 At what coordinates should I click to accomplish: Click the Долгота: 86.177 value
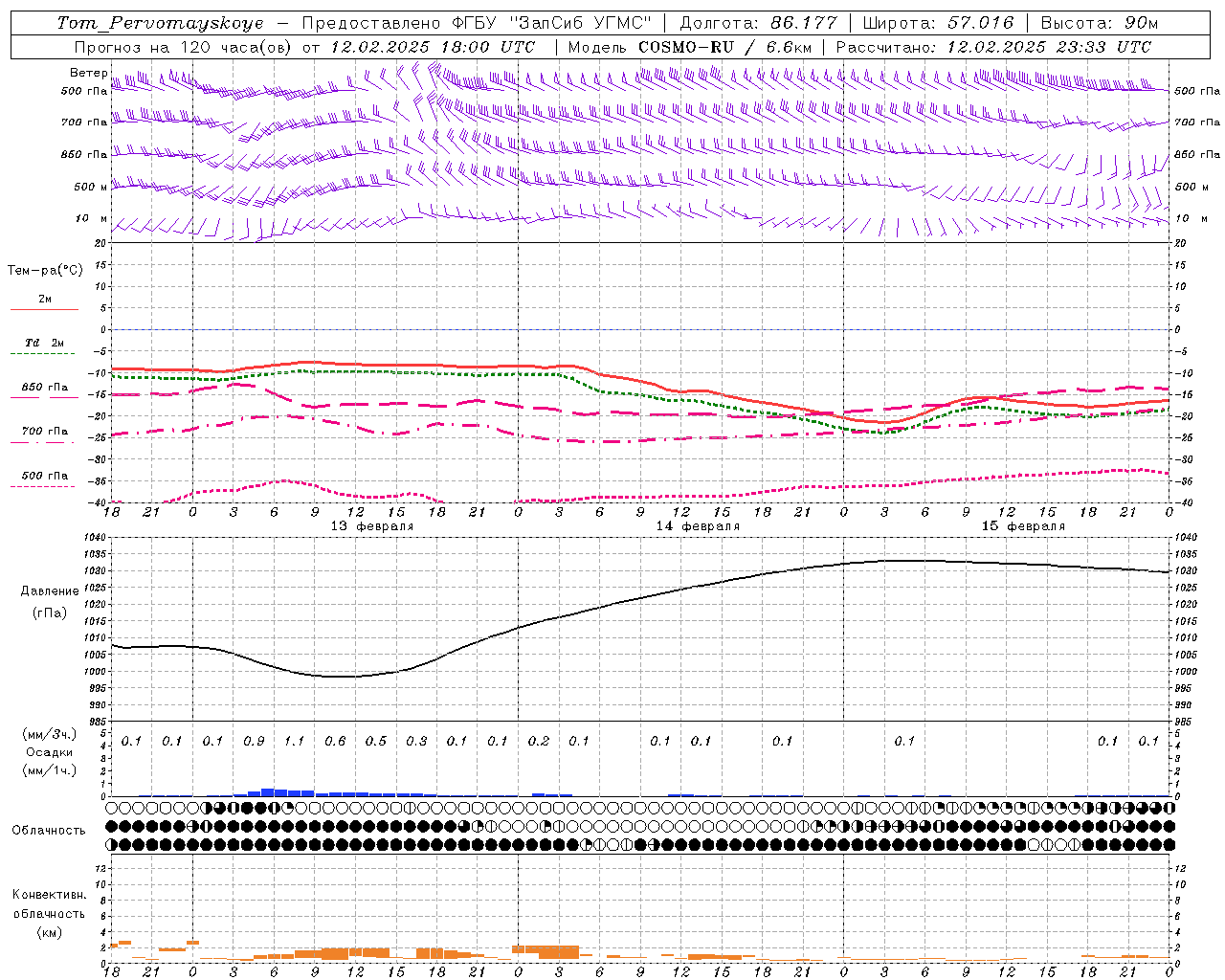click(x=758, y=23)
